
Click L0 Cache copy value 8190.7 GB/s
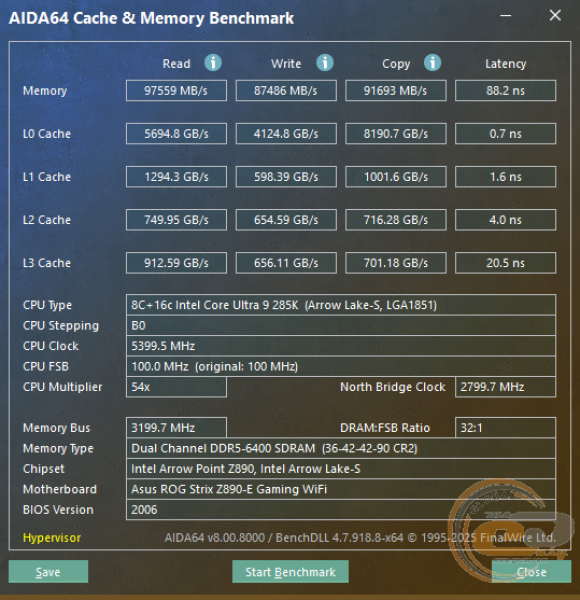[396, 134]
